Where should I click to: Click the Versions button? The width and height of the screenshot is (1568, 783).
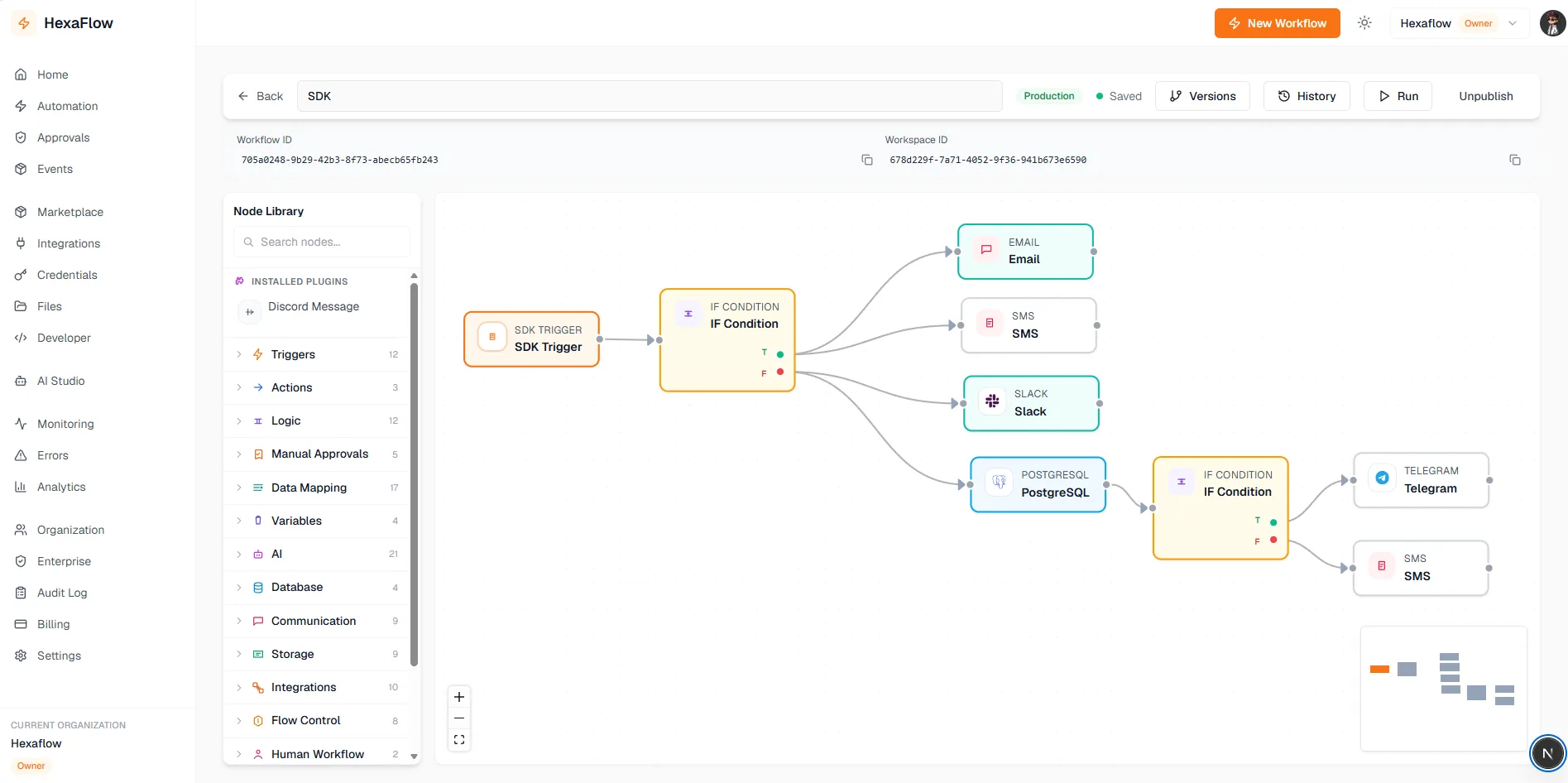coord(1202,96)
